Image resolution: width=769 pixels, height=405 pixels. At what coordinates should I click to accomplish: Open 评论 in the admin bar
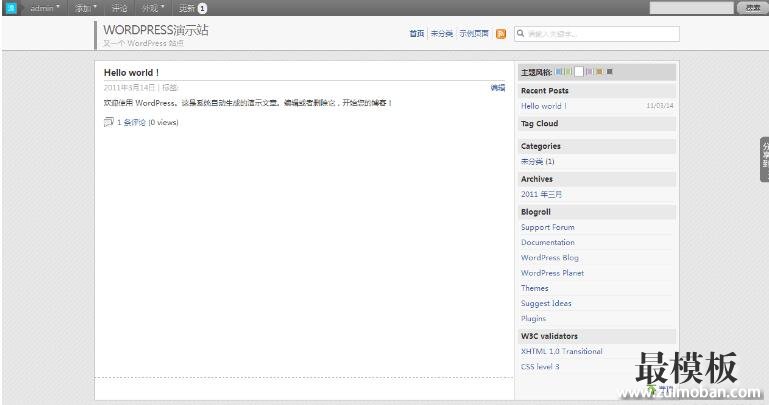pos(119,8)
